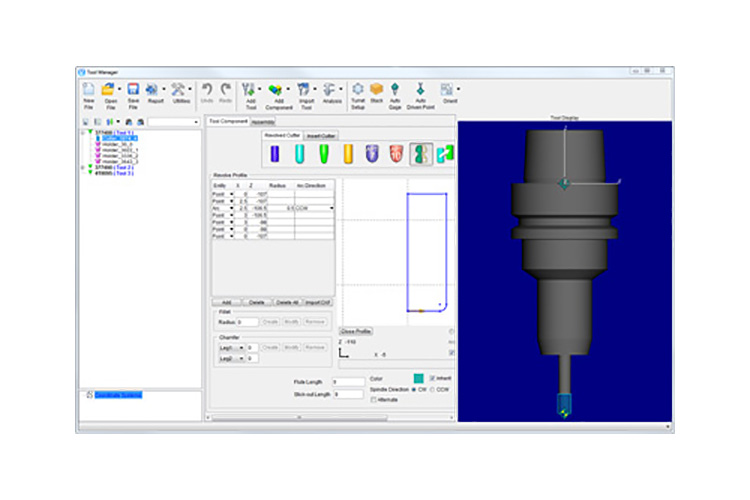Open the Revolved Cutter tab
The image size is (750, 500).
pyautogui.click(x=282, y=135)
